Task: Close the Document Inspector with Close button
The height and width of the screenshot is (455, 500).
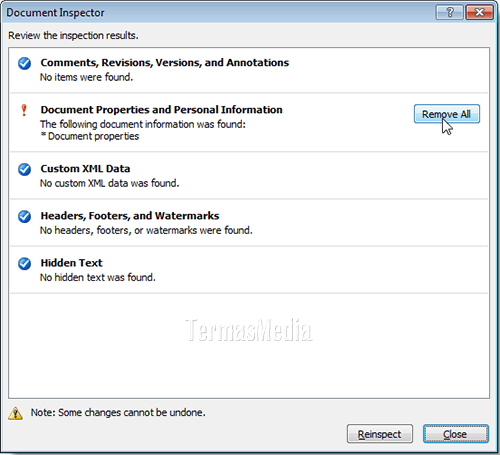Action: click(456, 434)
